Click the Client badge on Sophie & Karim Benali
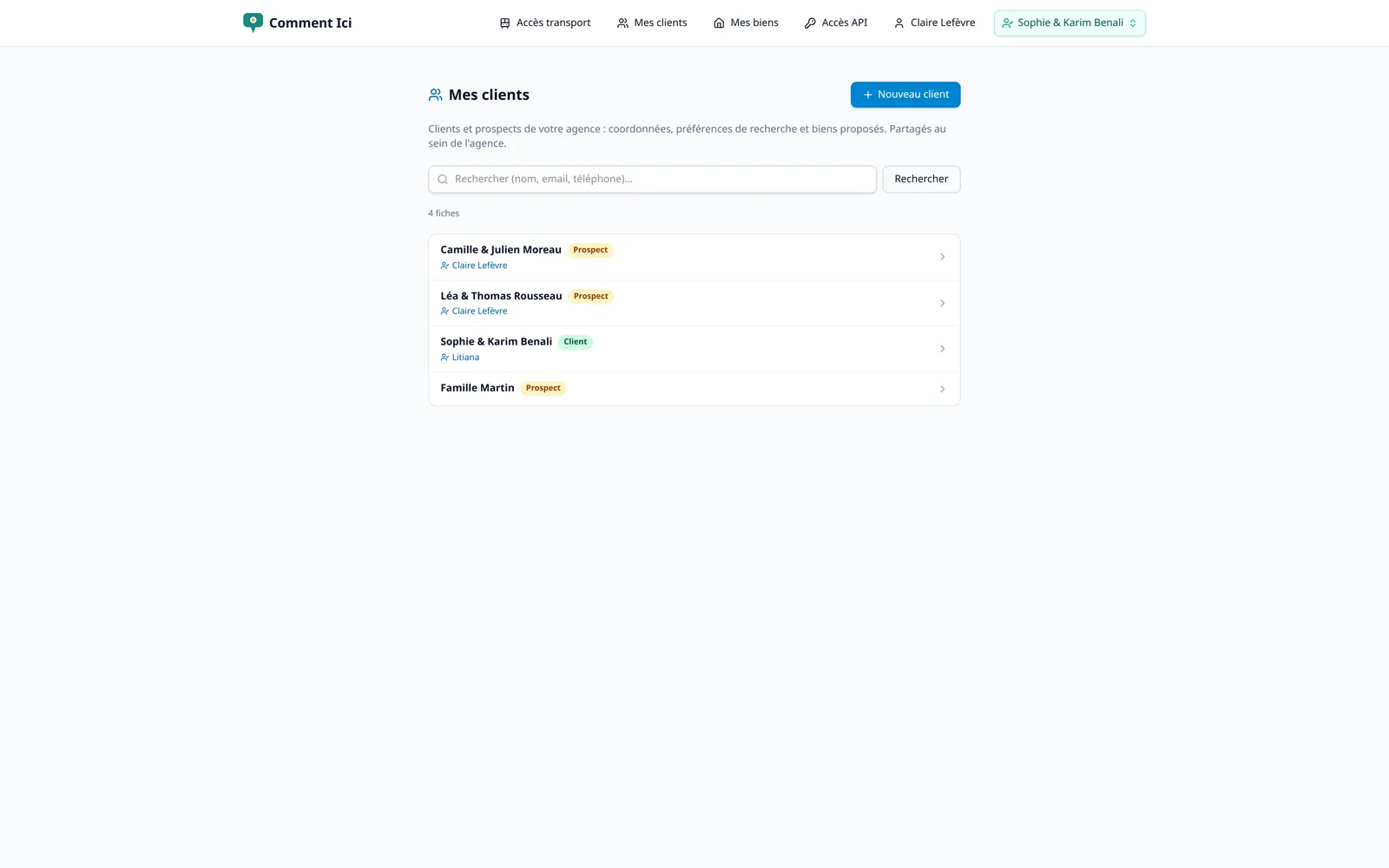1389x868 pixels. (x=576, y=342)
